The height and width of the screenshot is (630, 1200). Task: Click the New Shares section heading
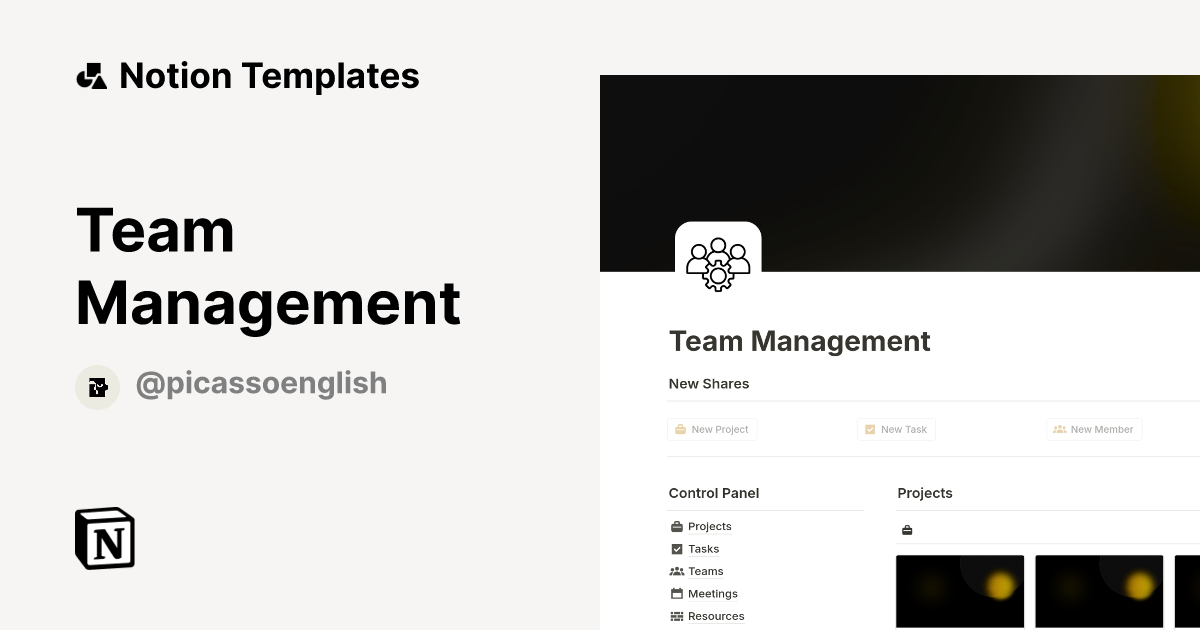pos(708,383)
